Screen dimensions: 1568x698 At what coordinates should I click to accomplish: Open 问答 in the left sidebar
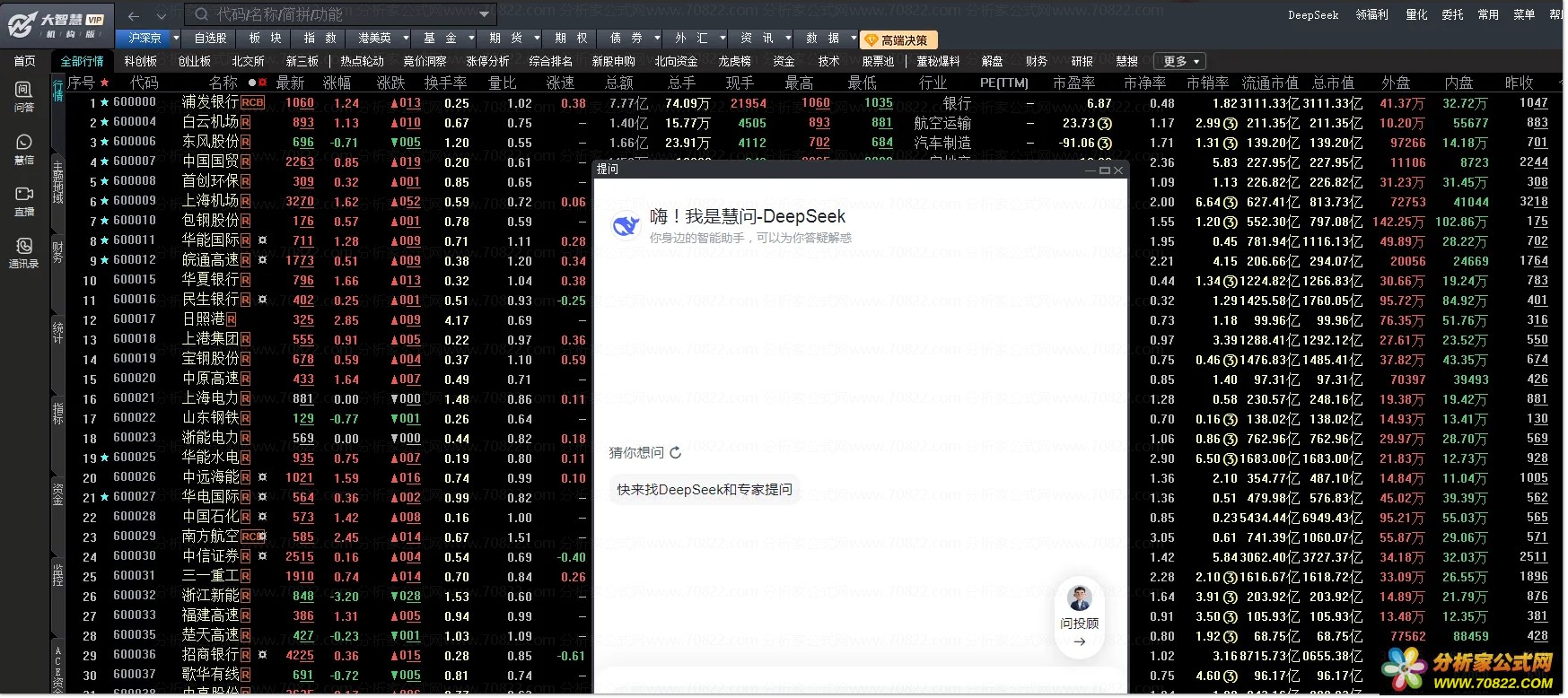click(x=24, y=97)
